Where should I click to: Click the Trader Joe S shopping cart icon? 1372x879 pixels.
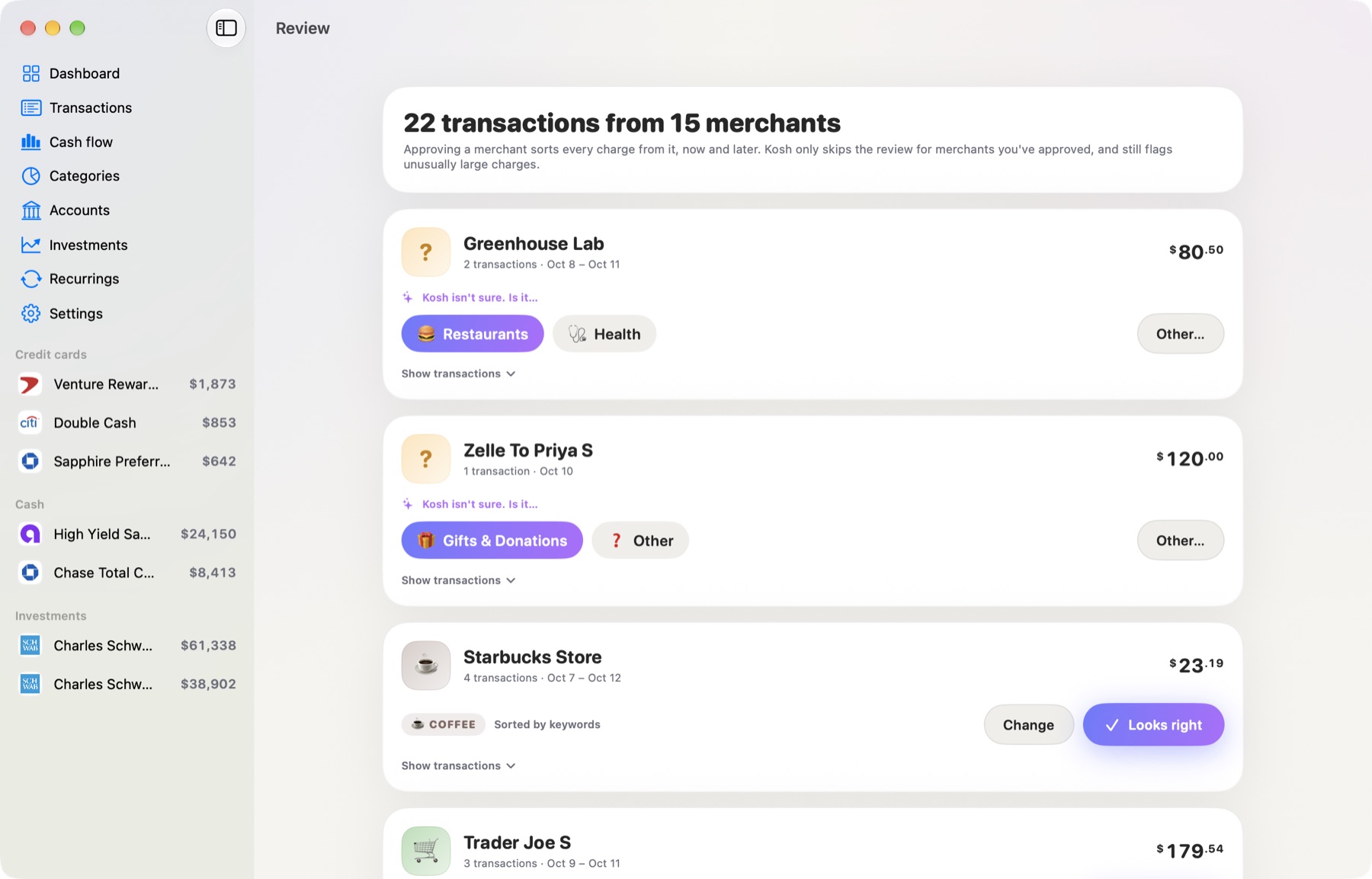(x=426, y=851)
